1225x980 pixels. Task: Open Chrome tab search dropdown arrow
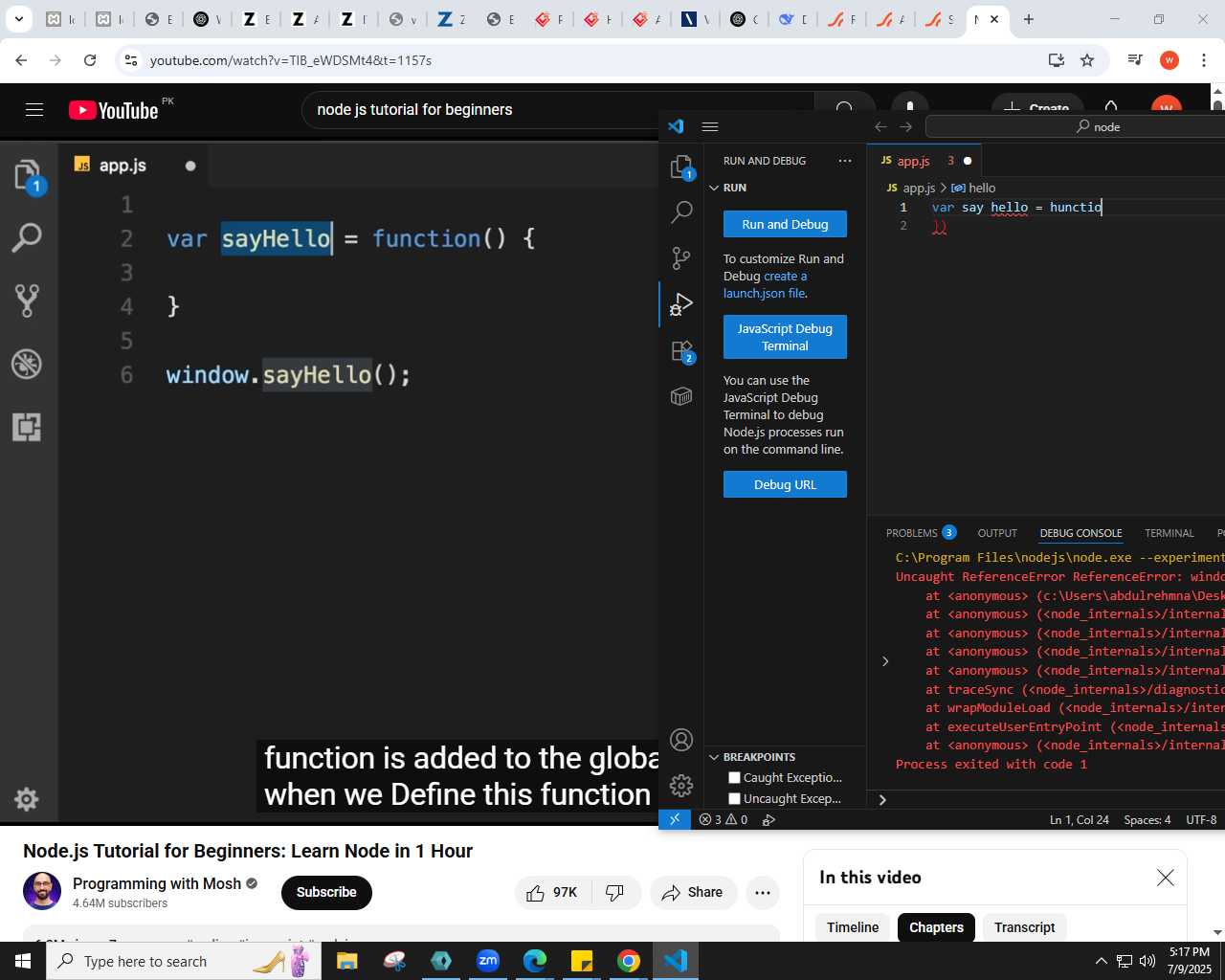[18, 19]
